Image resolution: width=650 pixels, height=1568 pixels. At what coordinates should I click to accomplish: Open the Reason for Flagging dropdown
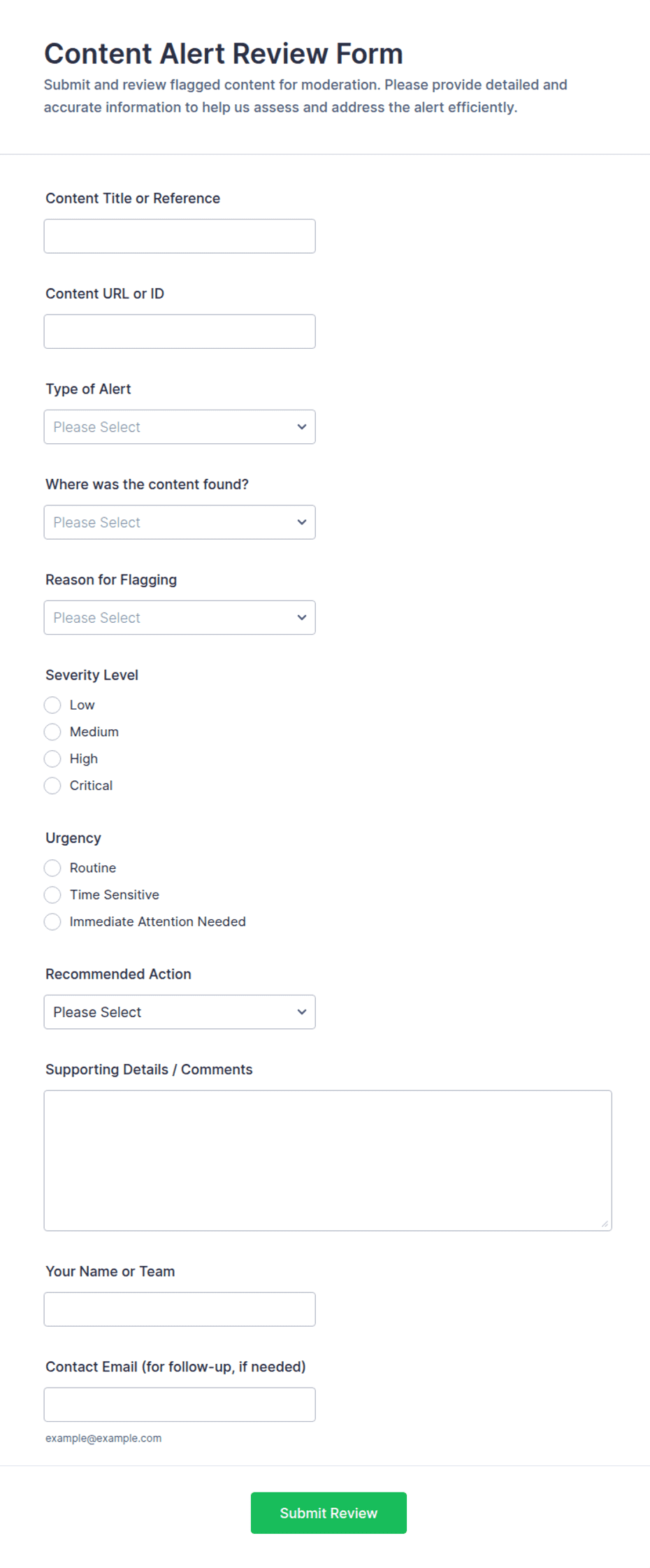tap(180, 618)
